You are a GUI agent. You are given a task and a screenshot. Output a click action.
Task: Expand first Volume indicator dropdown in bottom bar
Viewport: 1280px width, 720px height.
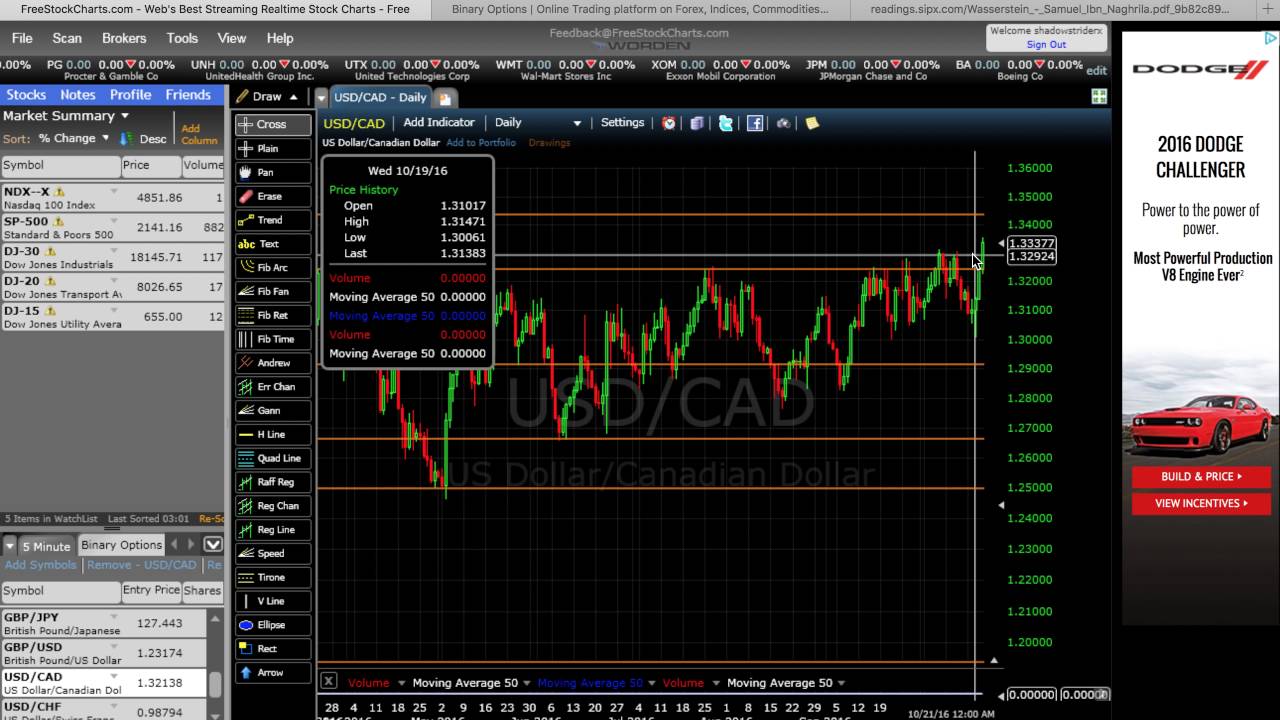401,683
